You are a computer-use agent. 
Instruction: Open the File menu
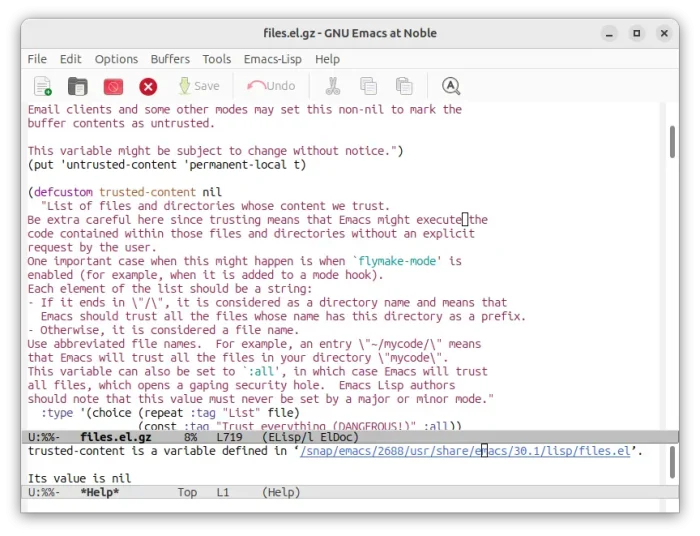[x=37, y=59]
